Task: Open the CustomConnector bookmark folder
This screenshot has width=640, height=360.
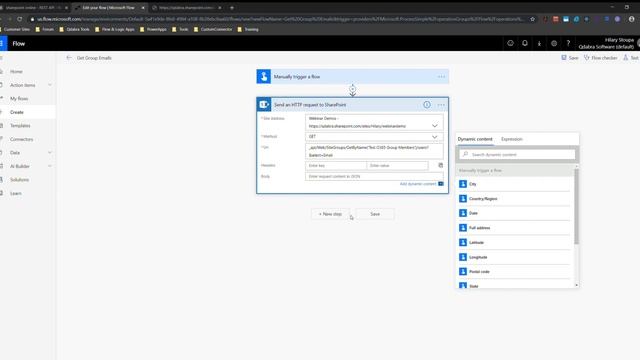Action: click(x=213, y=29)
